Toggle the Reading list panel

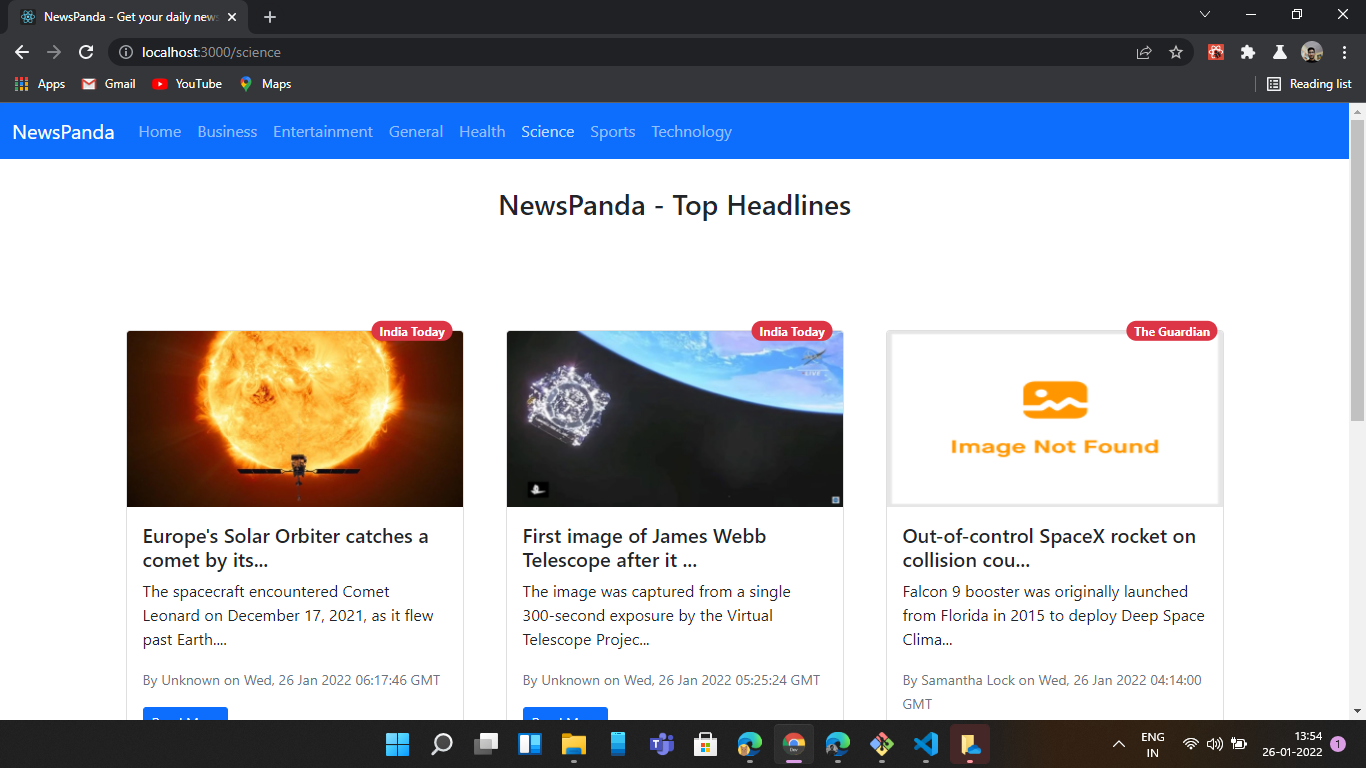(x=1308, y=84)
